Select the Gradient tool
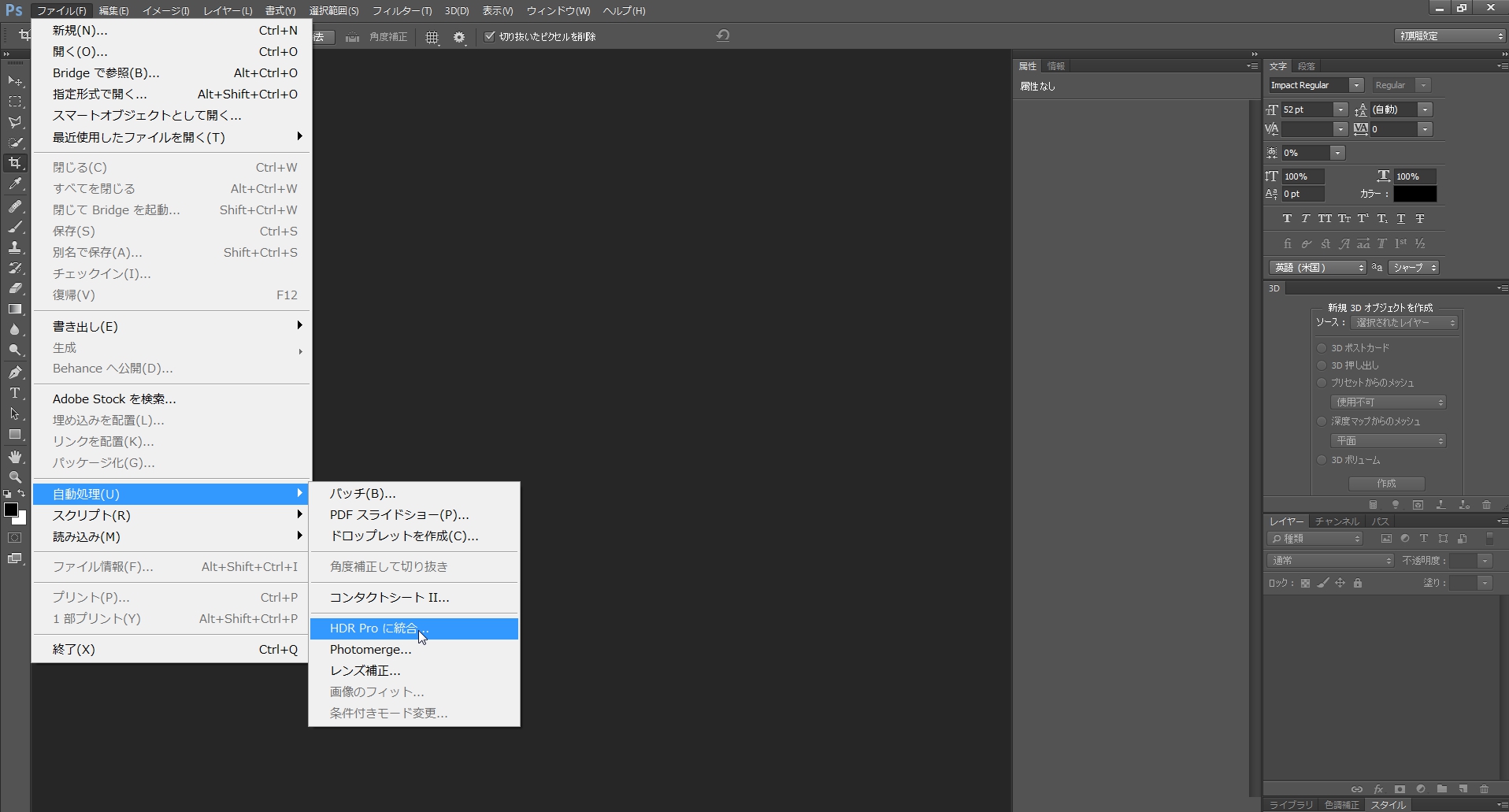 (x=15, y=309)
